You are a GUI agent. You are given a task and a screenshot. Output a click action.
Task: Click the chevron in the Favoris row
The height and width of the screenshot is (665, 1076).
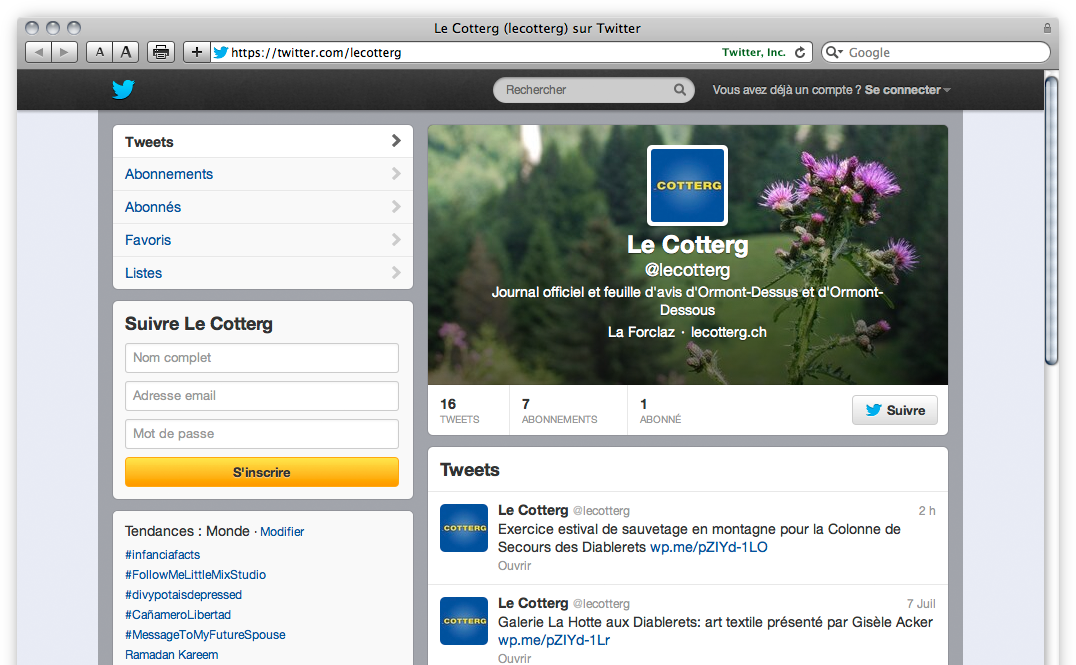coord(396,240)
